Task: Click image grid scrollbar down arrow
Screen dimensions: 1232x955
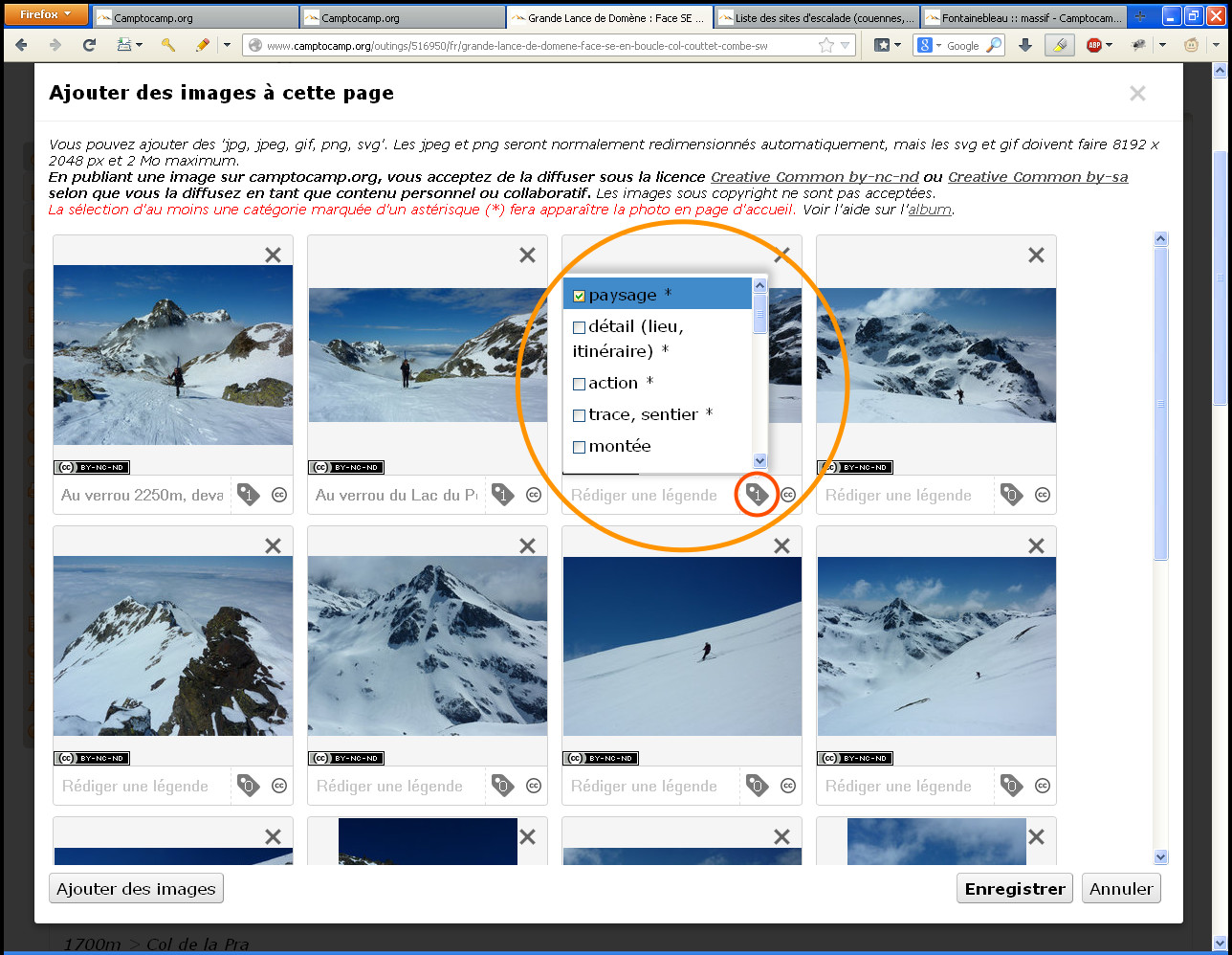Action: 1161,857
